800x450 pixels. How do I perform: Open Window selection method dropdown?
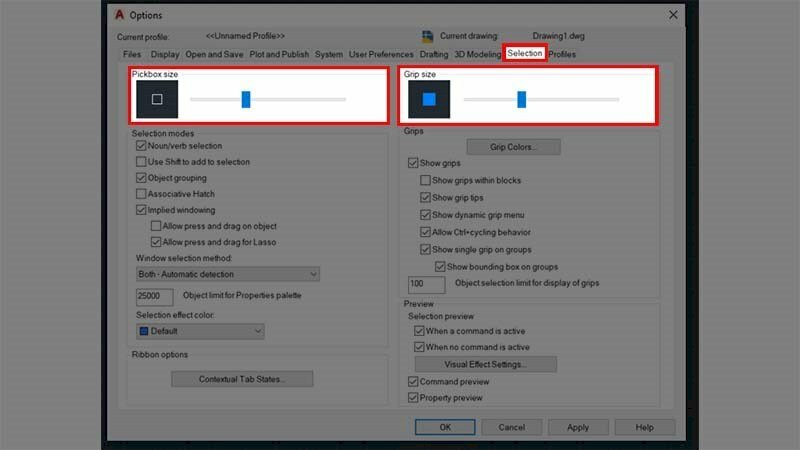[227, 274]
